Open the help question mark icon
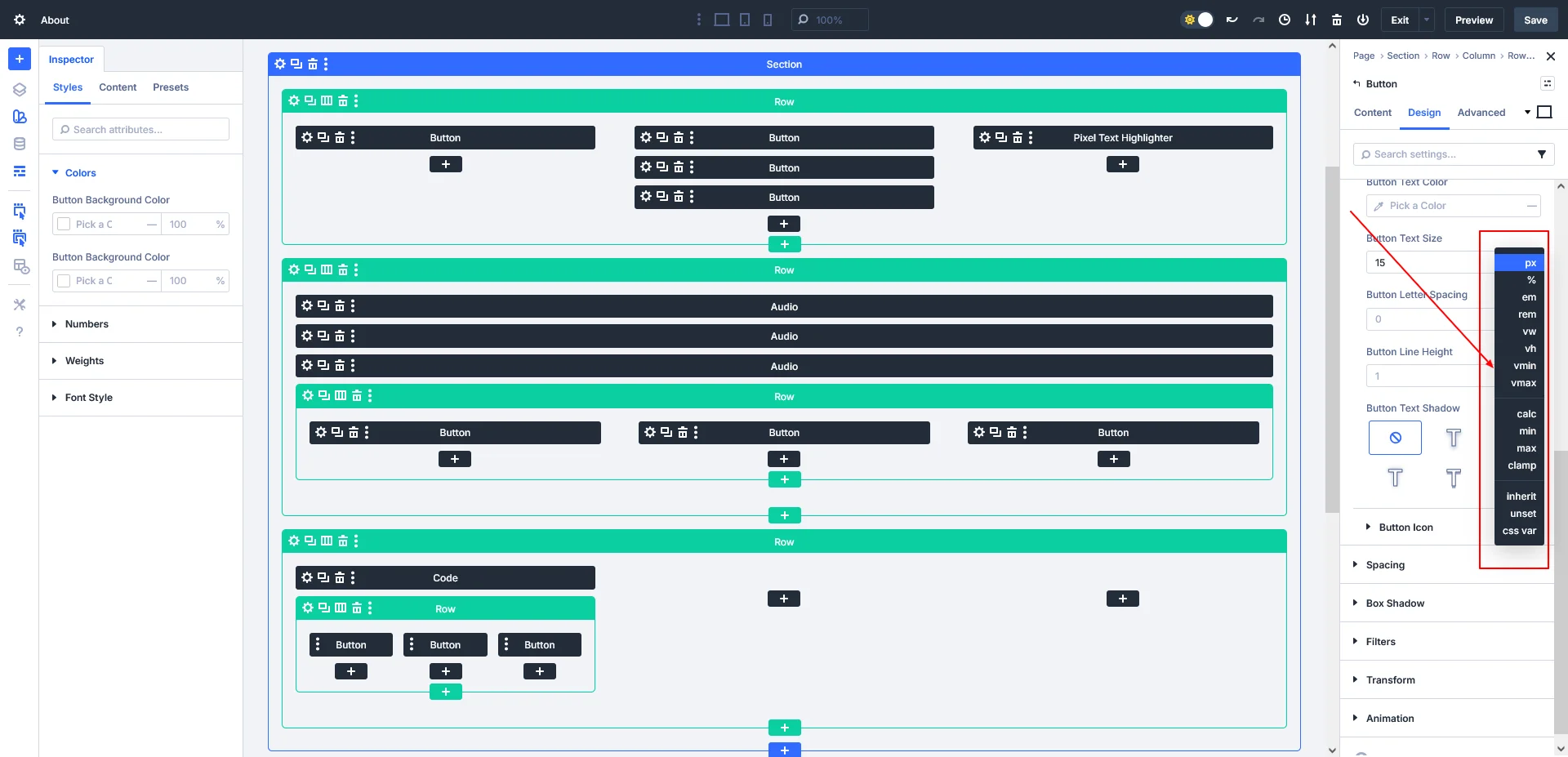The height and width of the screenshot is (757, 1568). pyautogui.click(x=20, y=332)
